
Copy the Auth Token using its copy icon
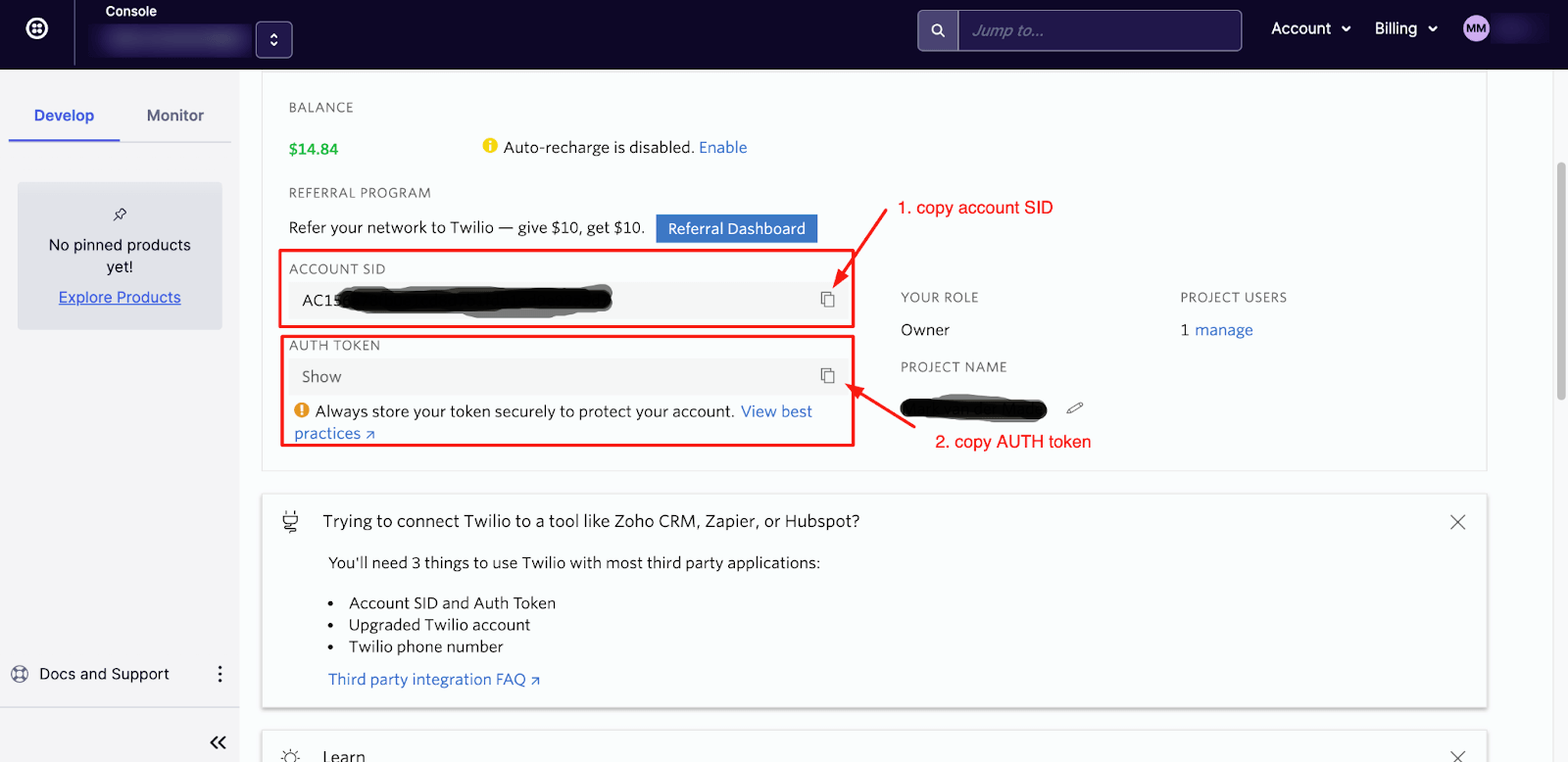[x=827, y=376]
